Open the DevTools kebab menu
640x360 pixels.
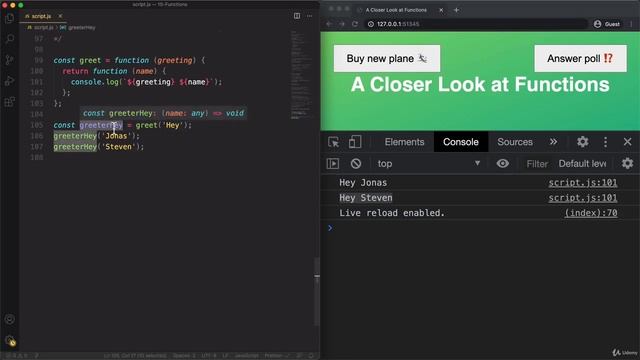(605, 142)
